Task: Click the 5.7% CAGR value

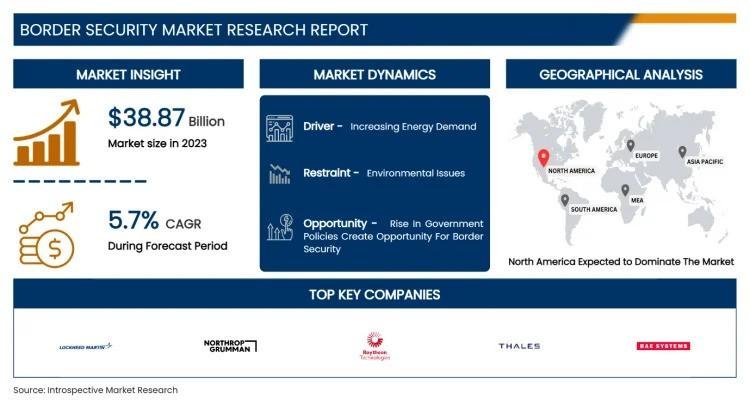Action: (x=155, y=221)
